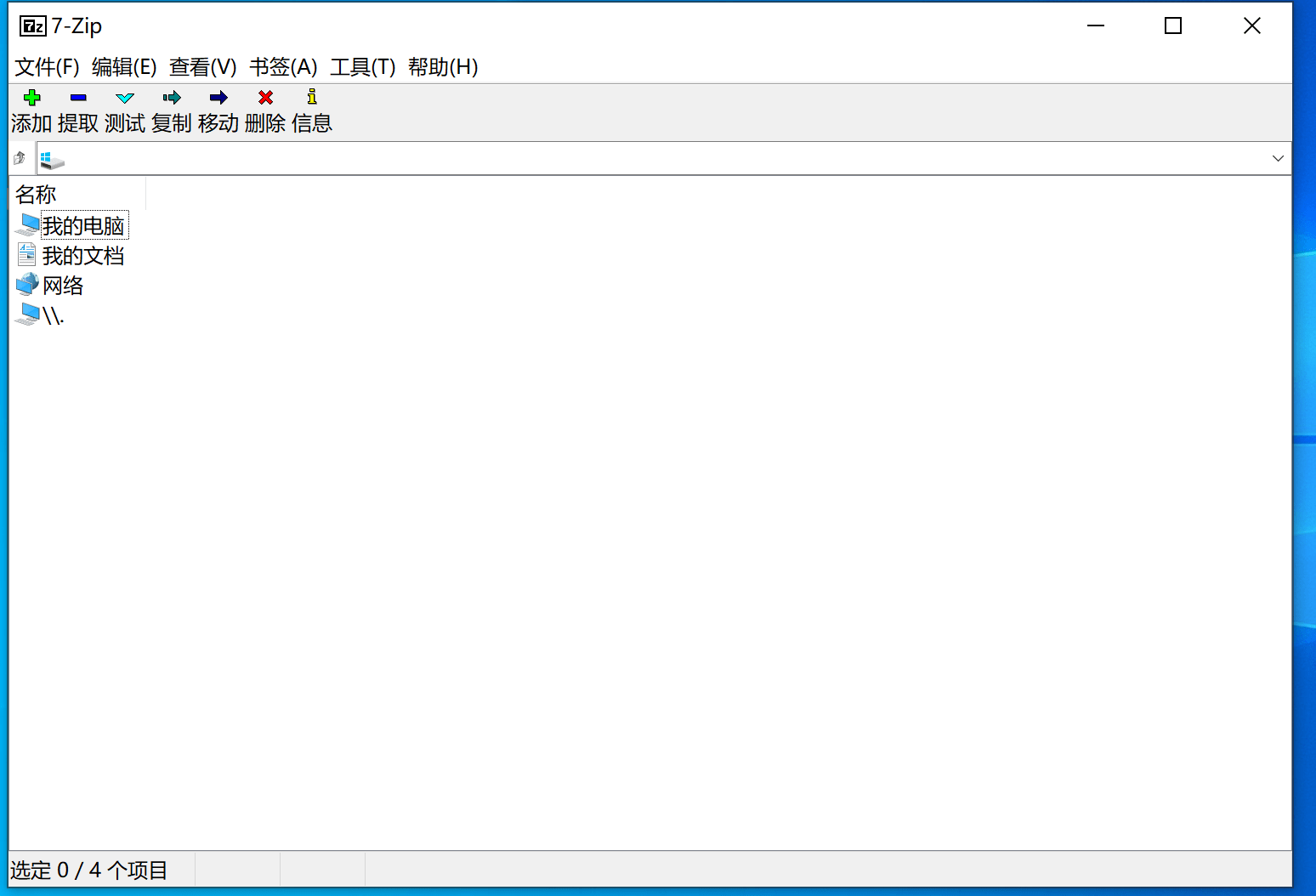Open the 文件(F) menu

pyautogui.click(x=47, y=67)
